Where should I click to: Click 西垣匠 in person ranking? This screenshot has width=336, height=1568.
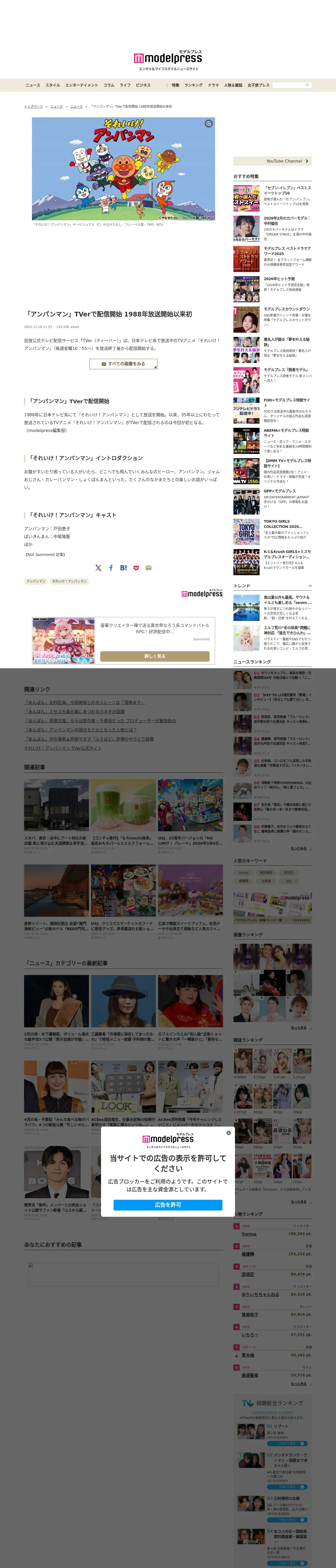(x=248, y=1274)
